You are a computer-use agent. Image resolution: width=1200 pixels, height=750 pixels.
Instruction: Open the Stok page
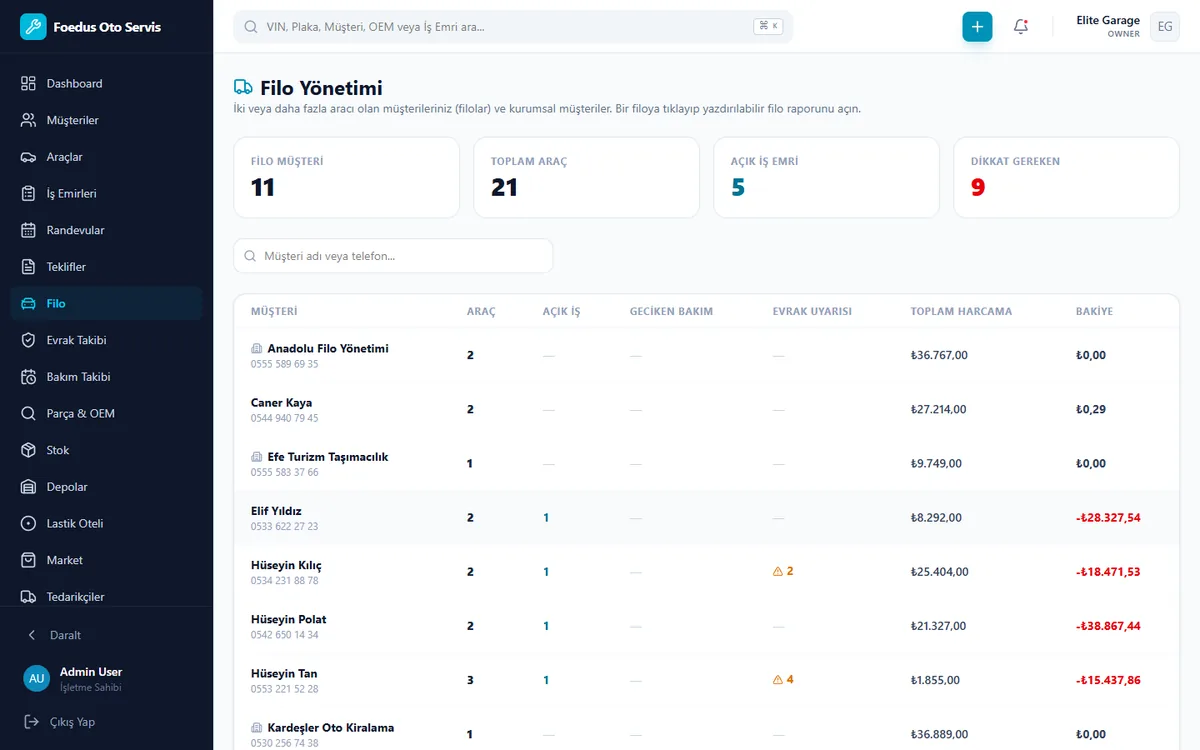coord(107,450)
